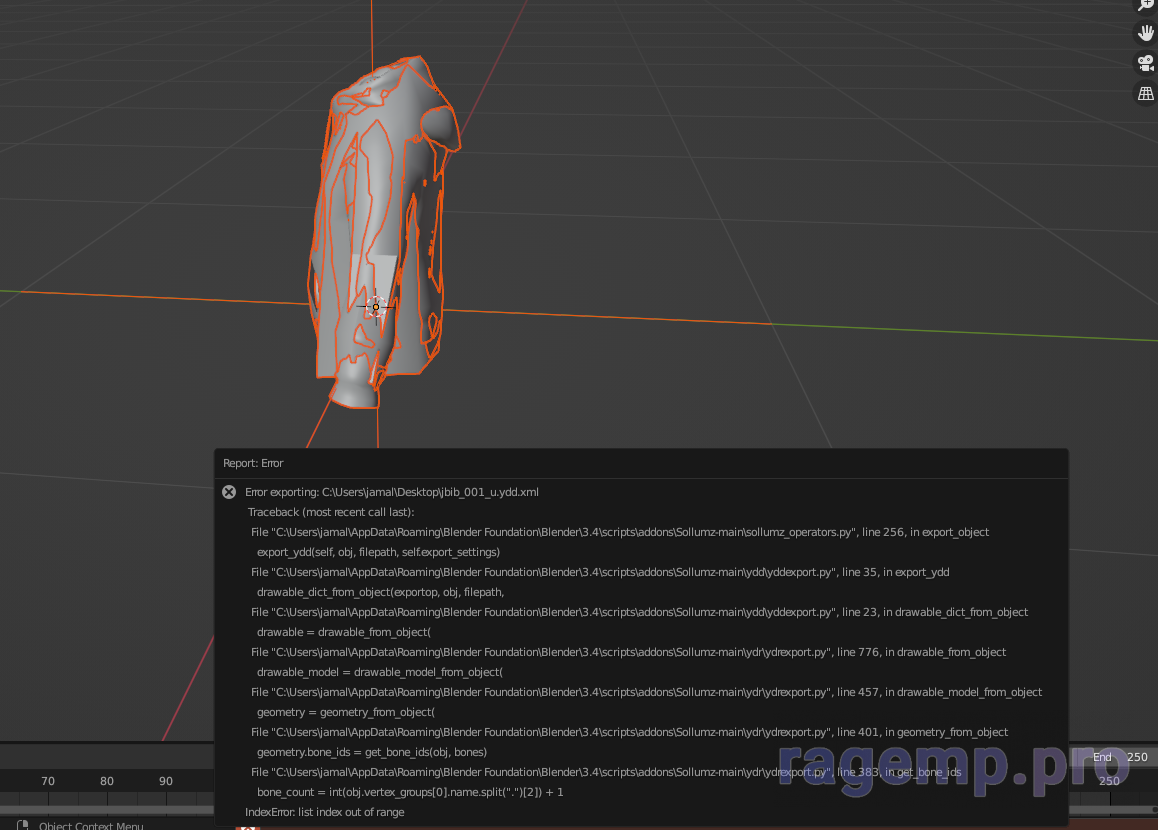Click the error X icon in the report
The height and width of the screenshot is (830, 1158).
[x=229, y=492]
